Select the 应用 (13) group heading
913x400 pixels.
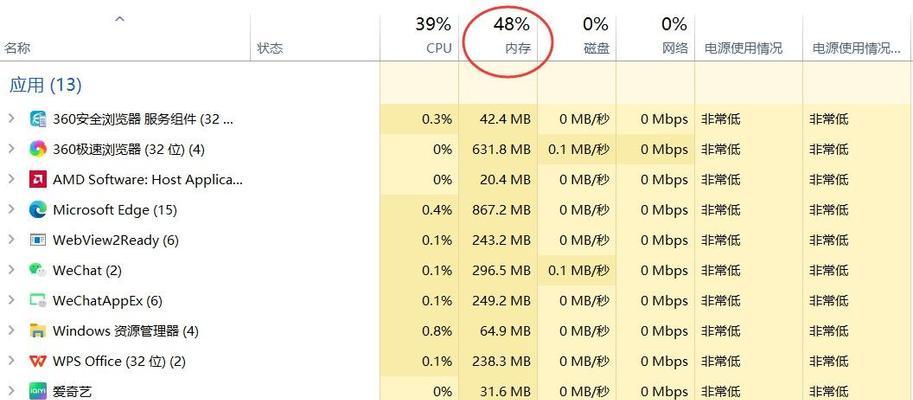click(46, 85)
